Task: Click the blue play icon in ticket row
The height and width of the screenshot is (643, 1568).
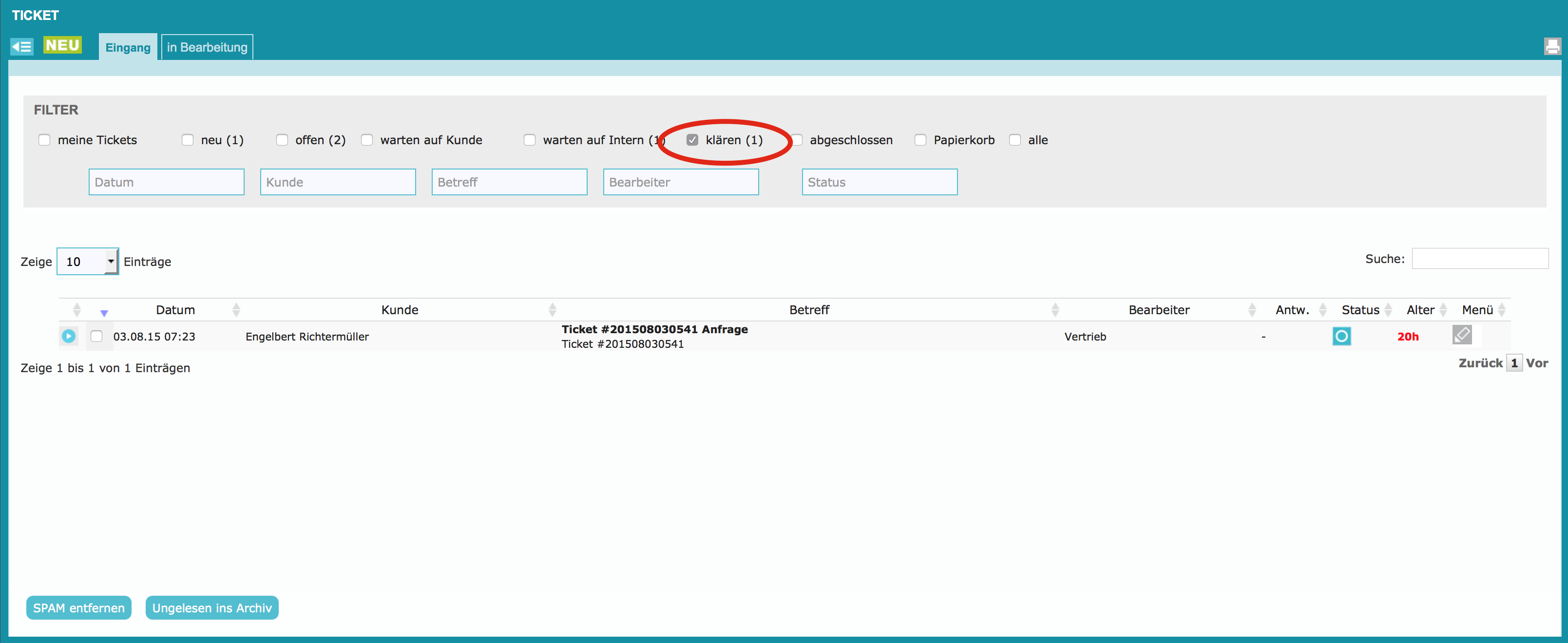Action: click(69, 336)
